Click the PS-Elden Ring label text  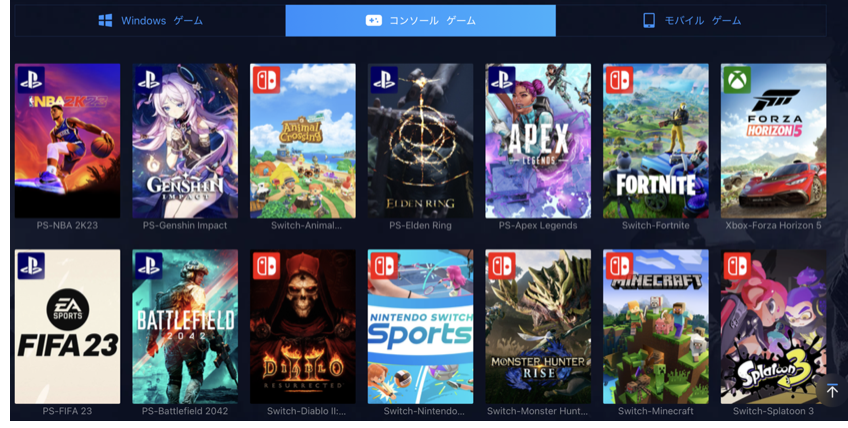pos(420,225)
